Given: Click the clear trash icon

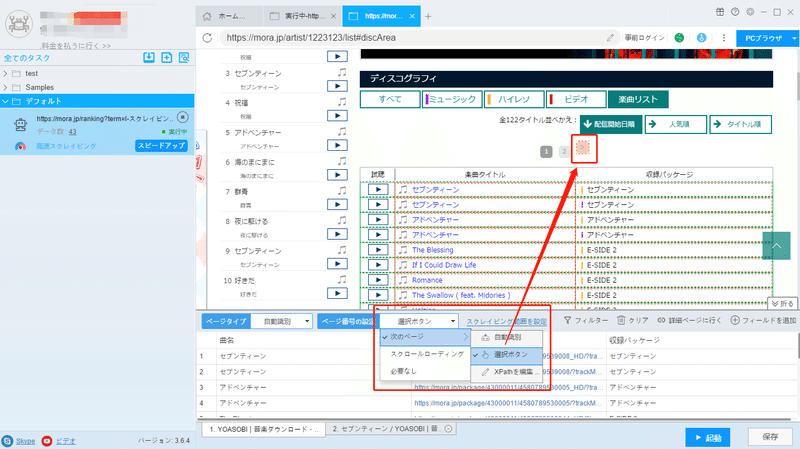Looking at the screenshot, I should (621, 320).
